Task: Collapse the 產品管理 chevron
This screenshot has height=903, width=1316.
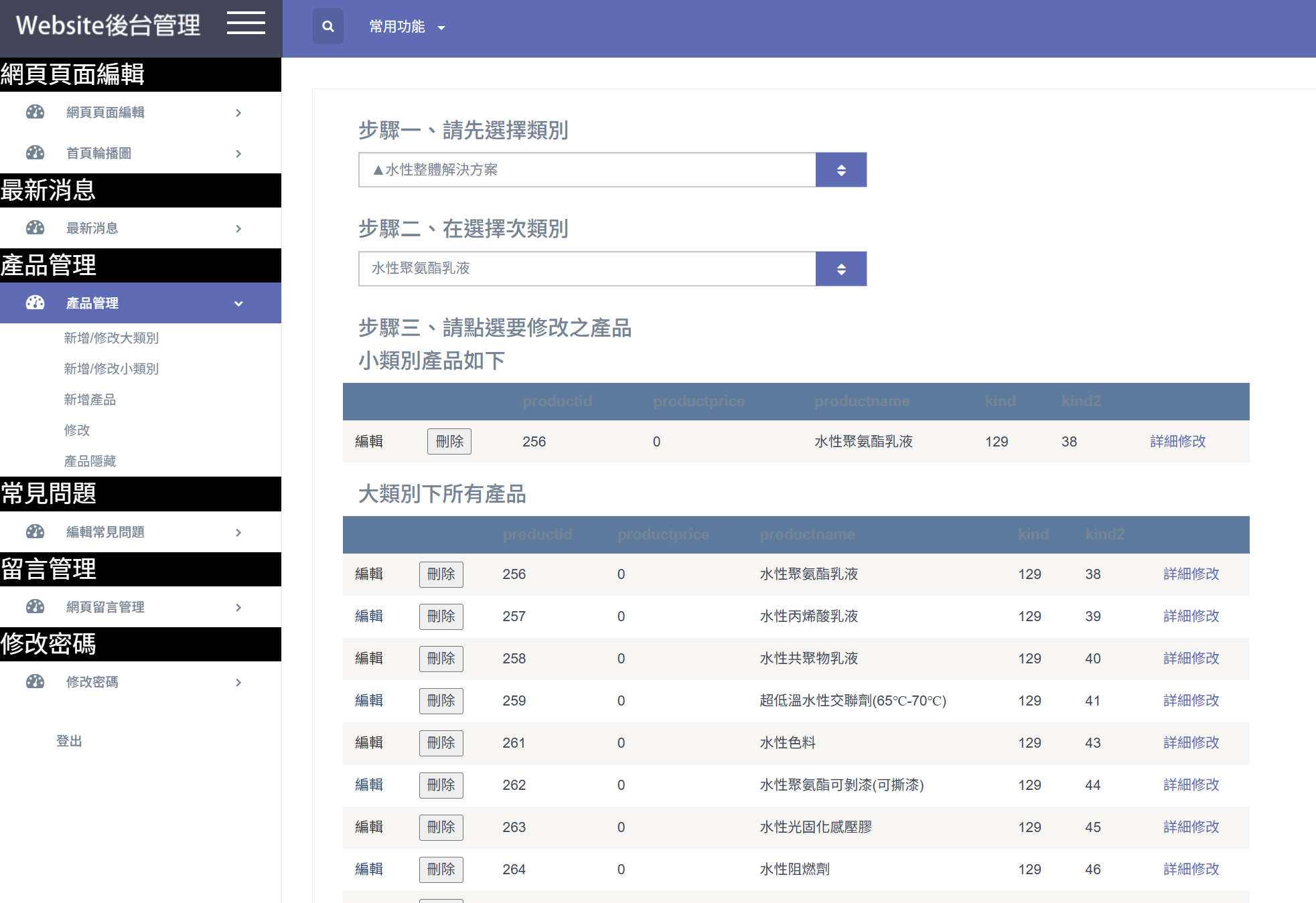Action: coord(238,303)
